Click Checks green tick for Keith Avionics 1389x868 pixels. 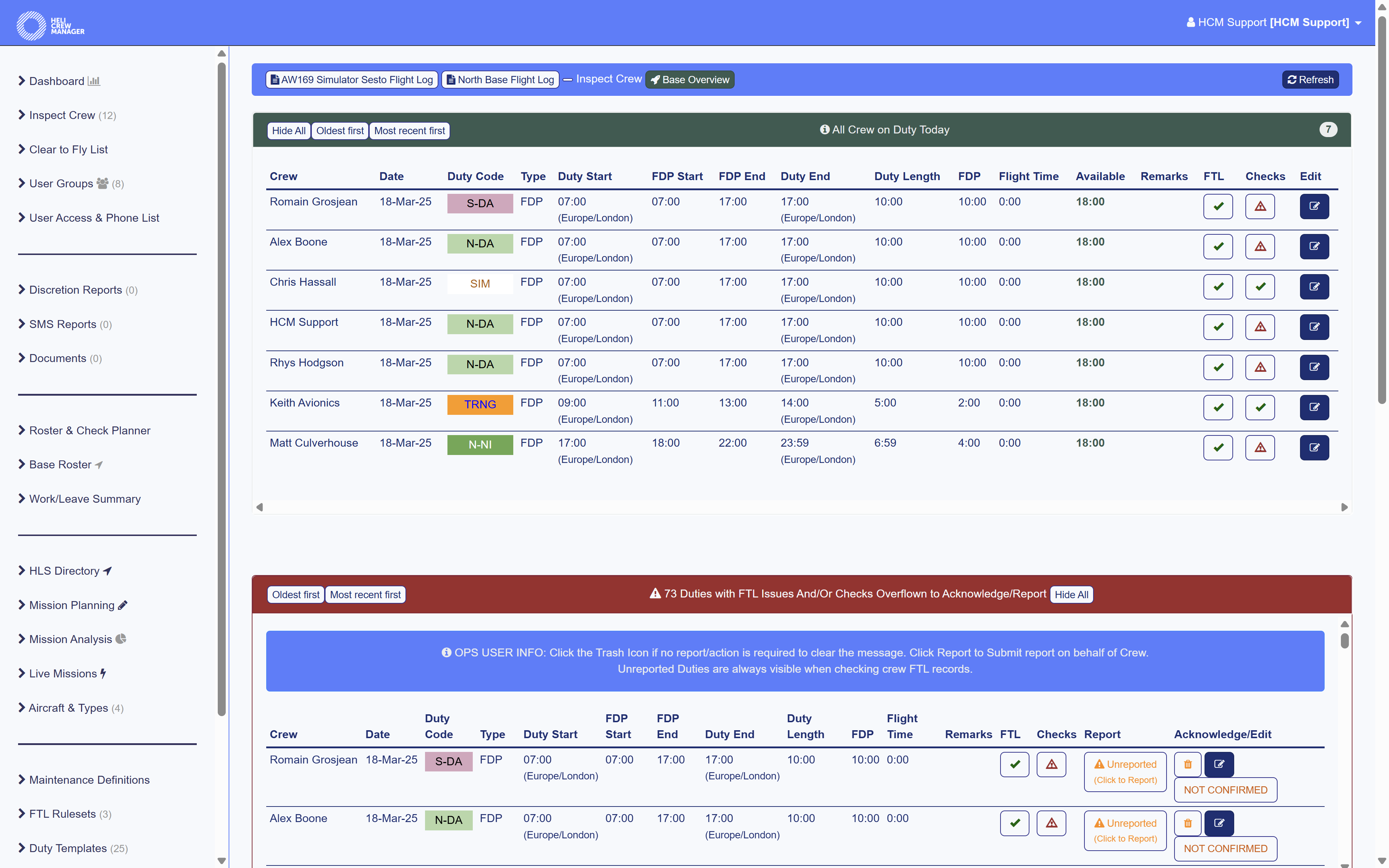pyautogui.click(x=1260, y=407)
